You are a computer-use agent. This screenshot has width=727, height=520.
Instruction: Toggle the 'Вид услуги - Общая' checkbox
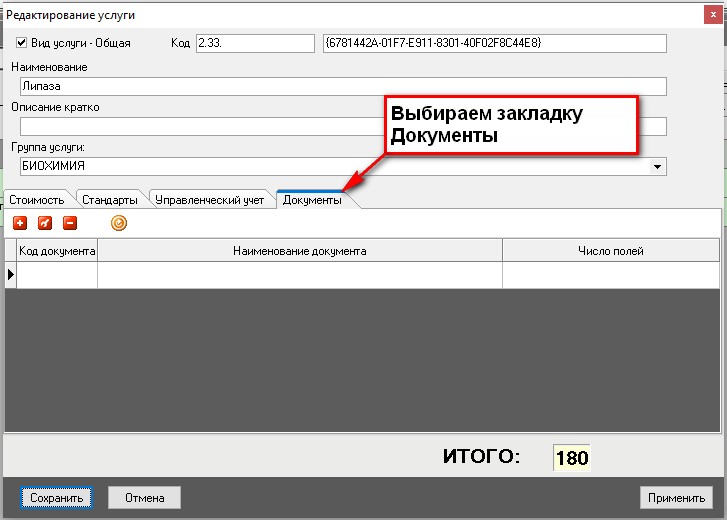[21, 43]
